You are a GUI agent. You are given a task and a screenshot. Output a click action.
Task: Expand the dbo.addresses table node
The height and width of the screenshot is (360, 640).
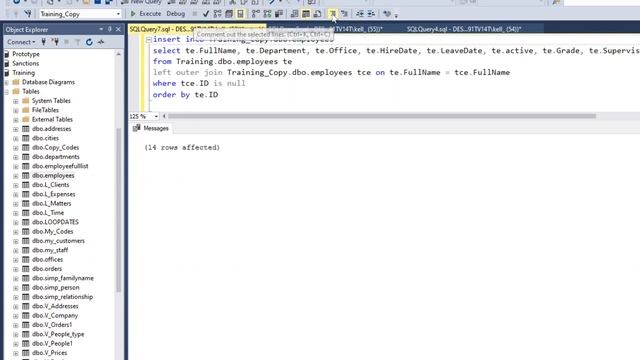point(16,129)
